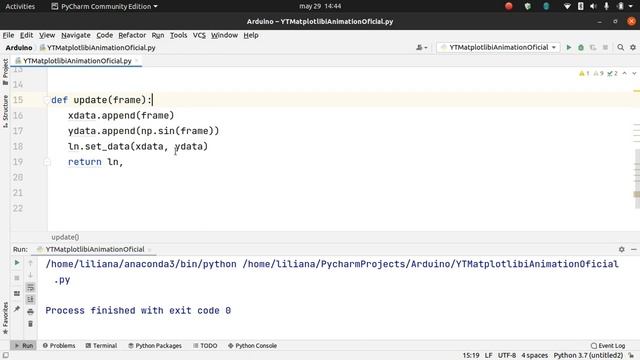
Task: Open the Window menu
Action: tap(224, 35)
